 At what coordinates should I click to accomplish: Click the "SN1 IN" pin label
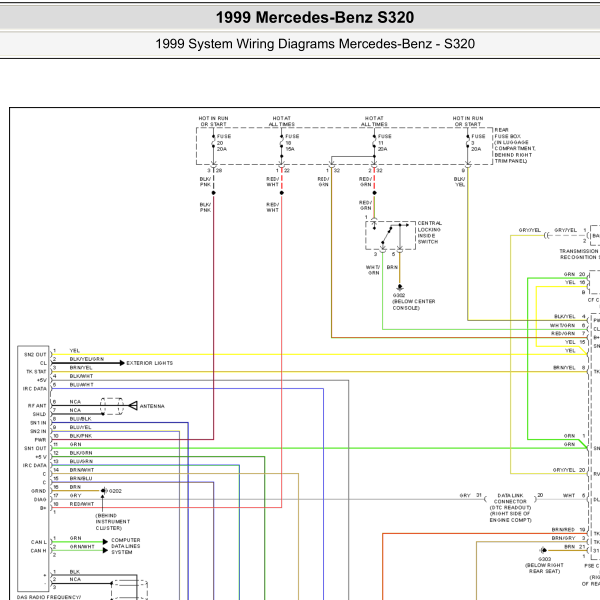38,423
